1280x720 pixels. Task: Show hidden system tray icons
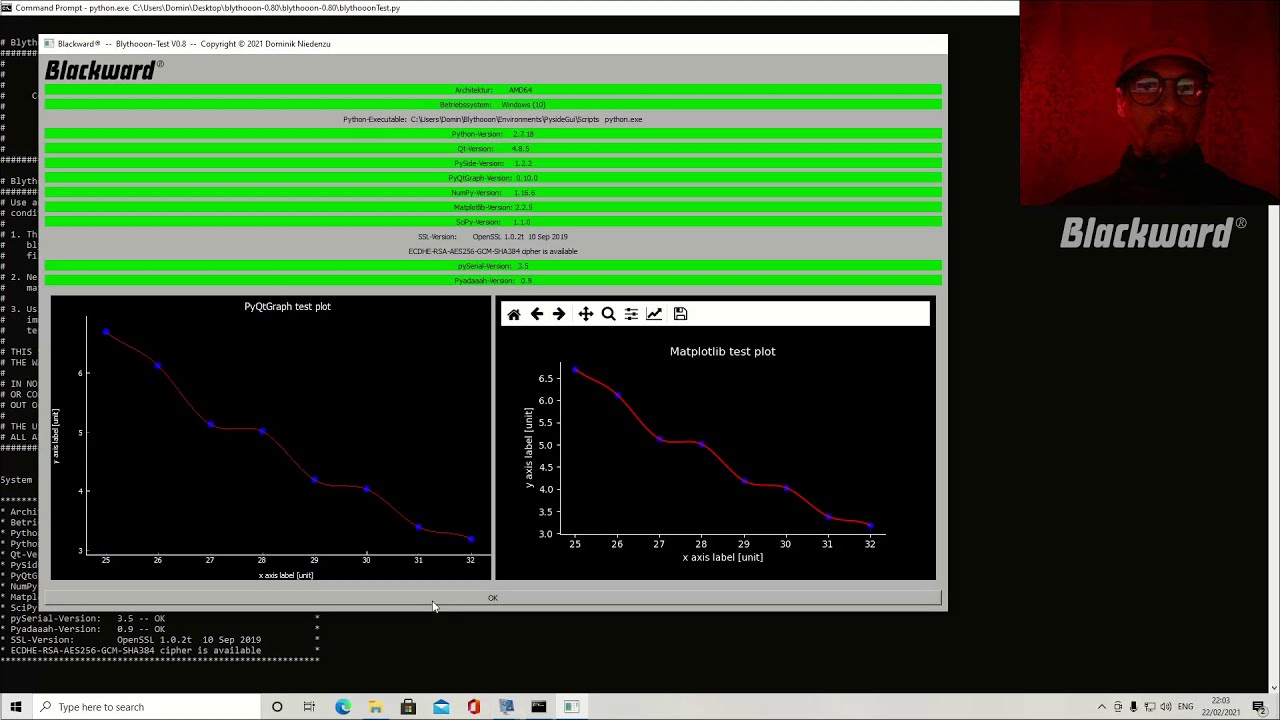click(x=1102, y=707)
